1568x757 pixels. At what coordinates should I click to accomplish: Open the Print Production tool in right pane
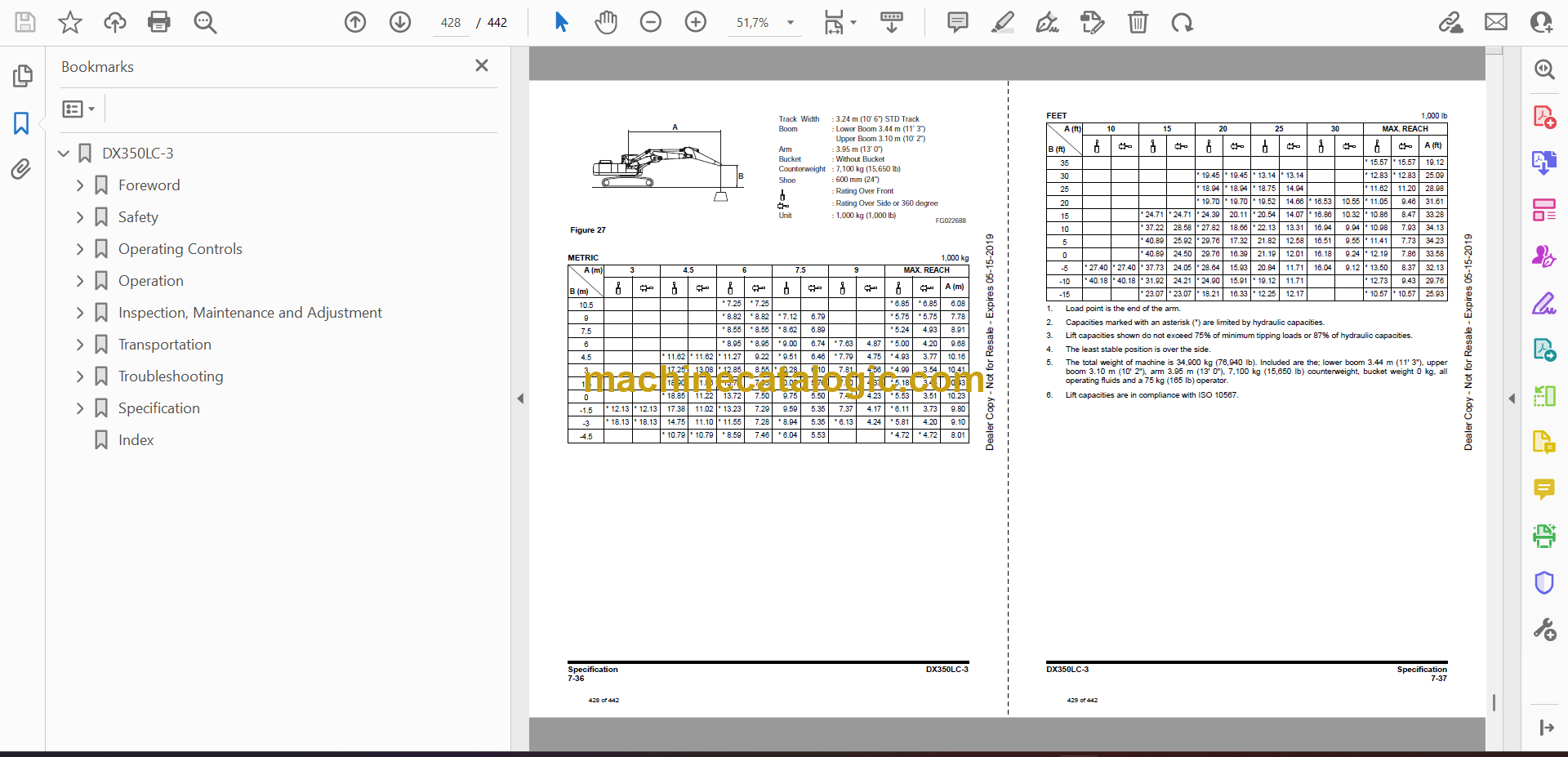click(1543, 536)
